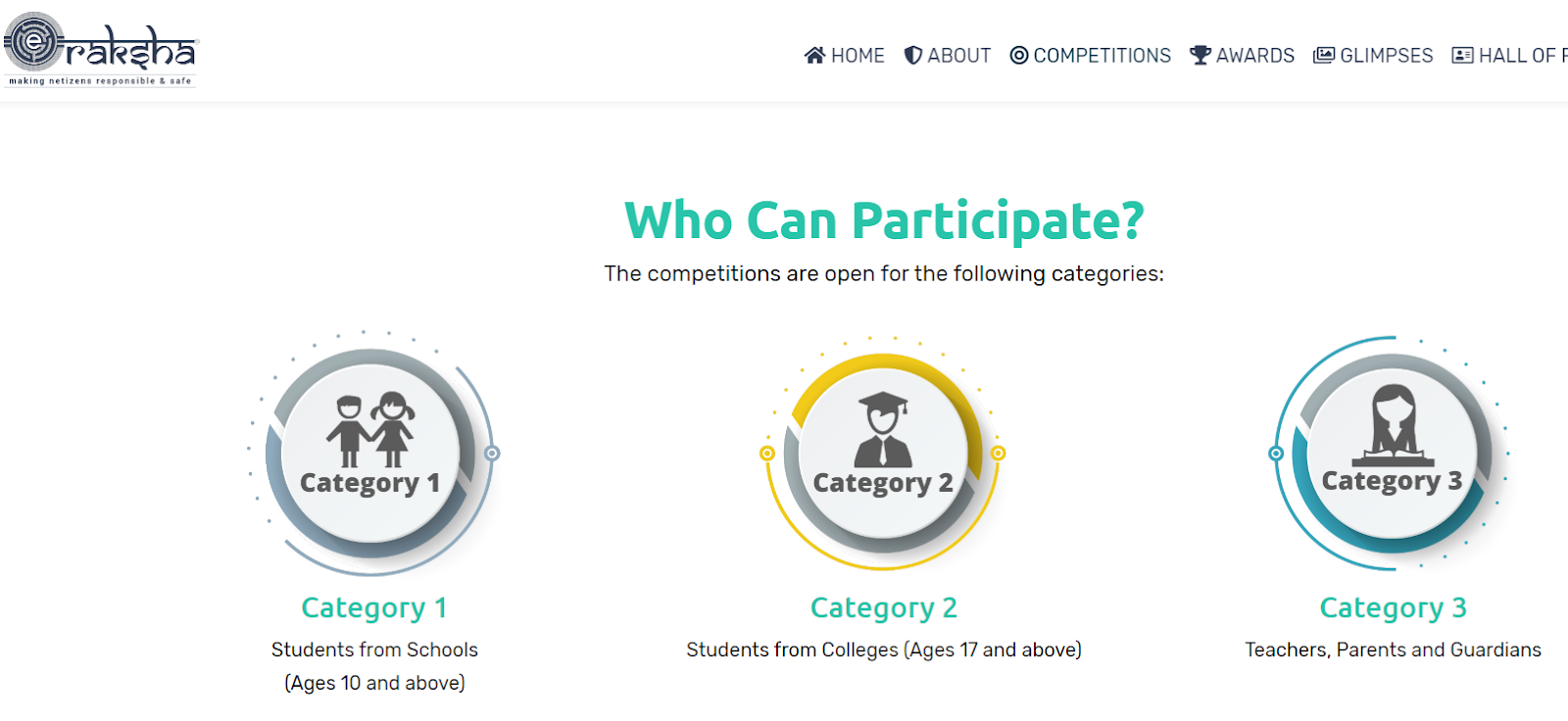Click the trophy icon beside AWARDS
The width and height of the screenshot is (1568, 721).
pyautogui.click(x=1200, y=56)
